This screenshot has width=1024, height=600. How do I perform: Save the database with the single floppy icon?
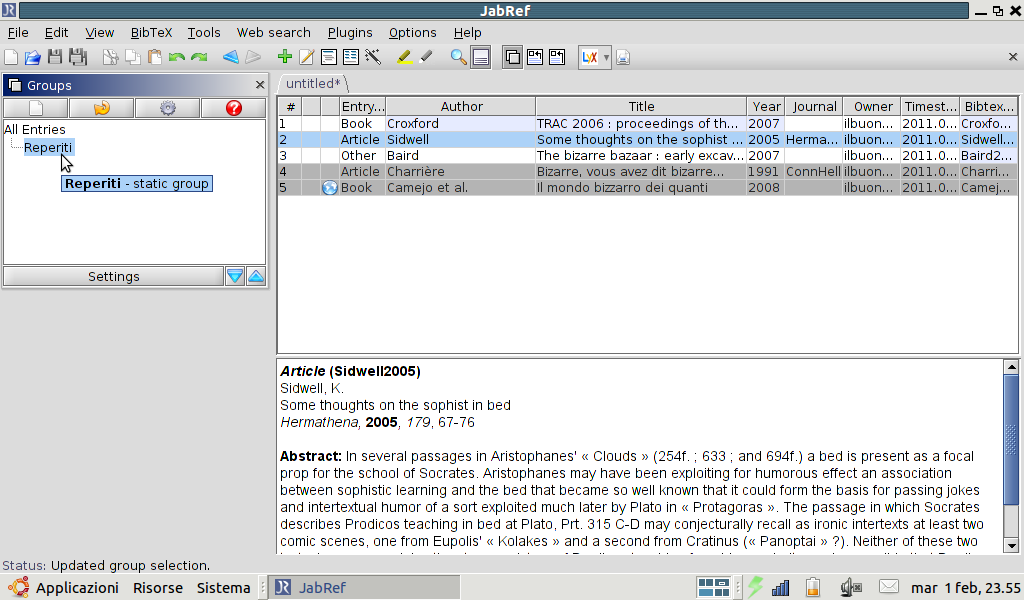[x=55, y=57]
